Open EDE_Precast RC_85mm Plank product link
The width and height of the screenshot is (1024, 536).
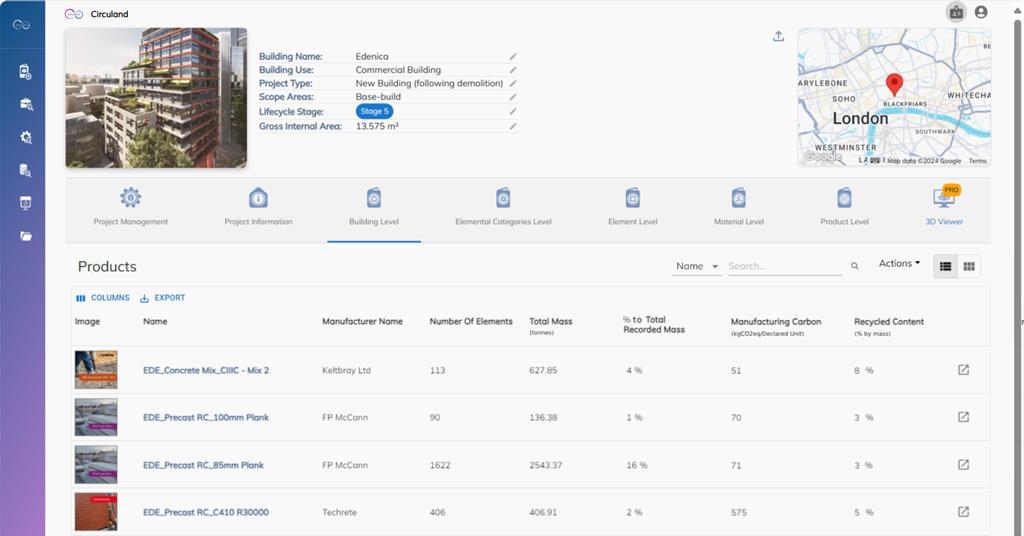pyautogui.click(x=203, y=465)
